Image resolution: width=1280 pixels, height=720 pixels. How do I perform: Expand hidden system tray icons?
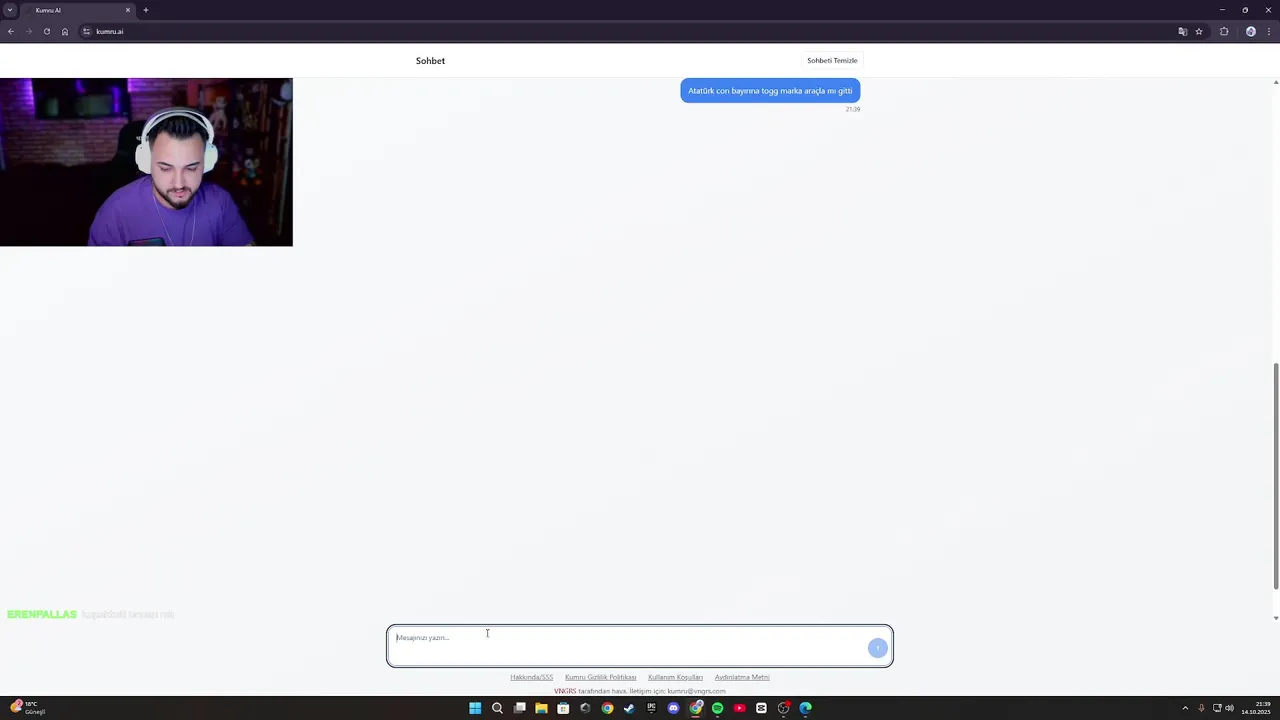click(x=1185, y=708)
